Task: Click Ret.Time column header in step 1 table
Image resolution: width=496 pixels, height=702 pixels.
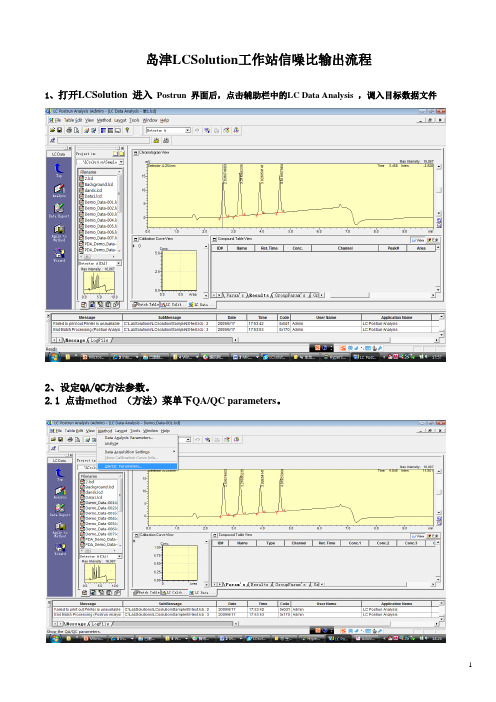Action: tap(269, 248)
